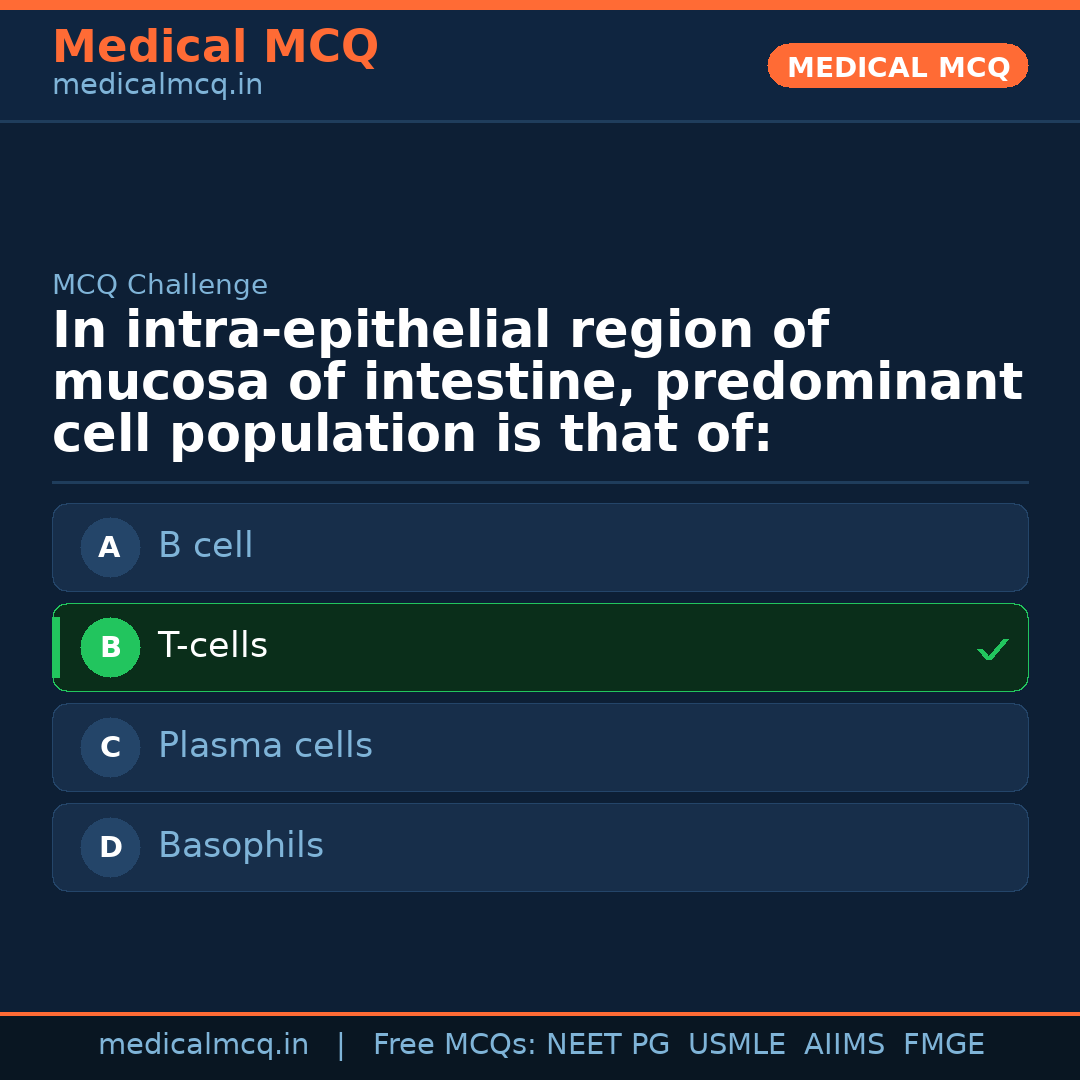
Task: Open the Medical MCQ header title
Action: [215, 47]
